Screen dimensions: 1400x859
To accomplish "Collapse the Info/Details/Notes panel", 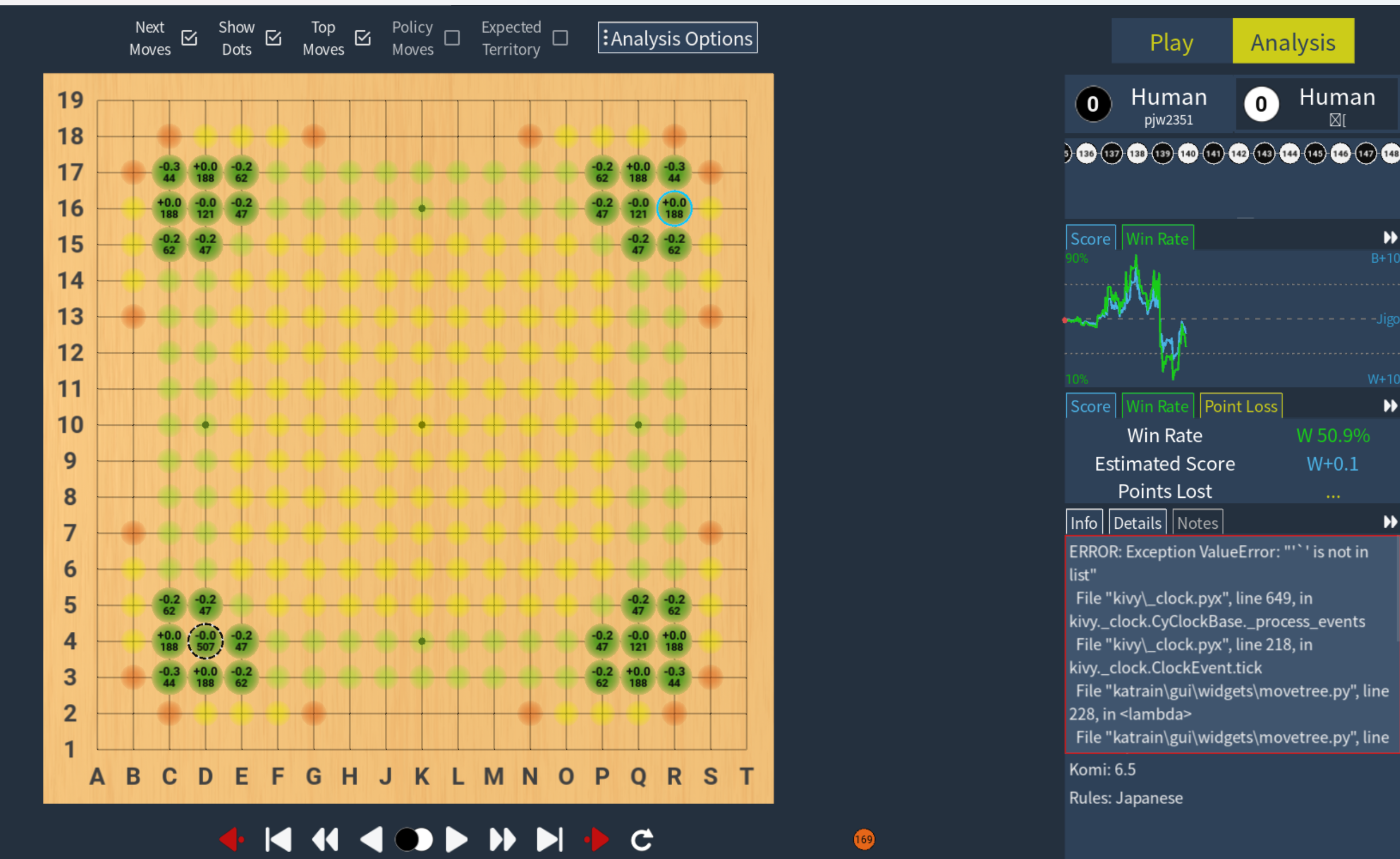I will click(x=1390, y=522).
